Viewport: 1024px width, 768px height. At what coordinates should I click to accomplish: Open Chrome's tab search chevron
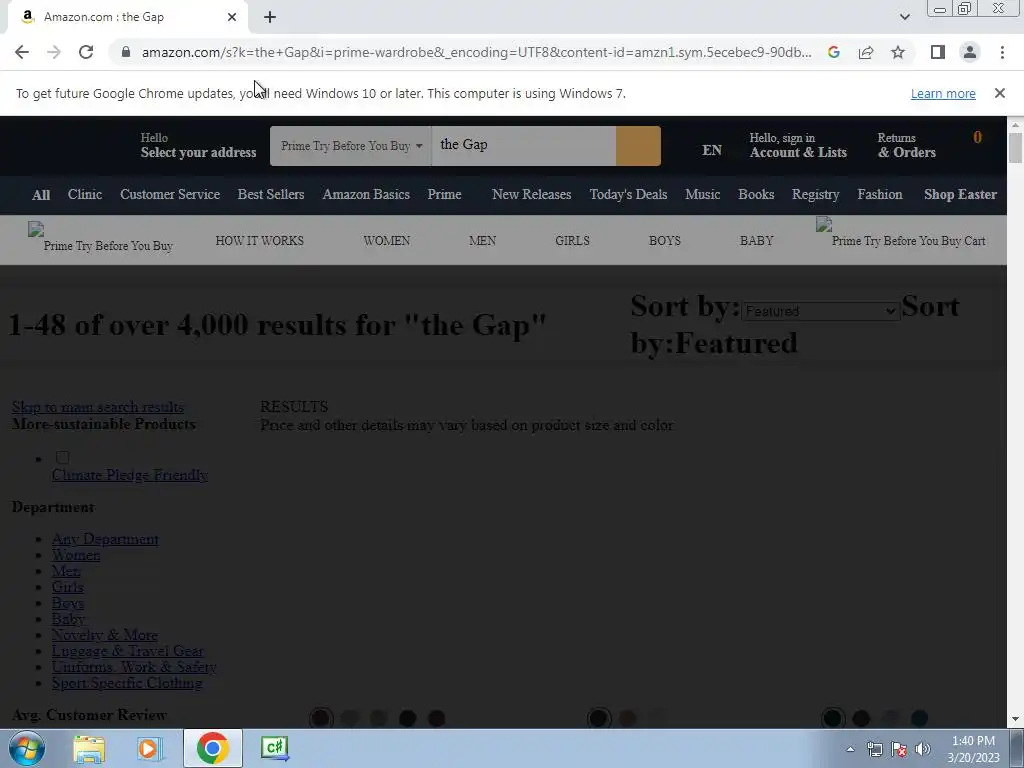(x=904, y=17)
